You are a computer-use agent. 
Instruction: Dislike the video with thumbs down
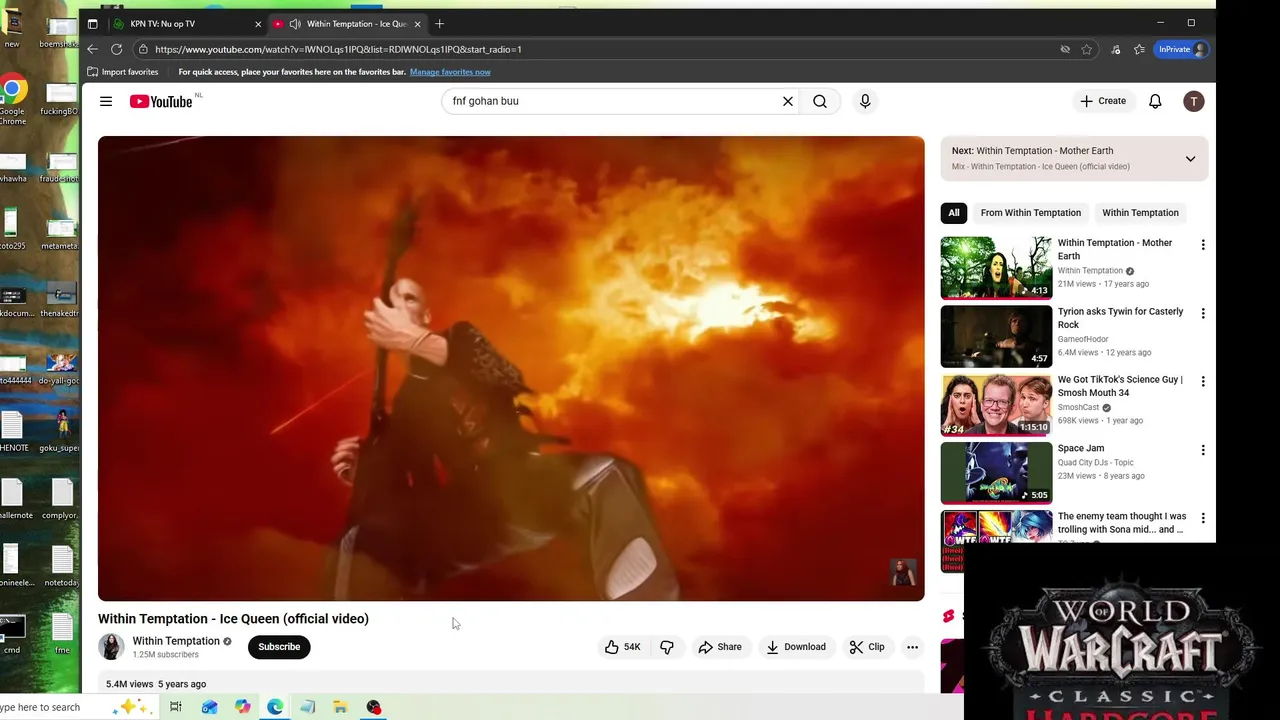[x=667, y=647]
